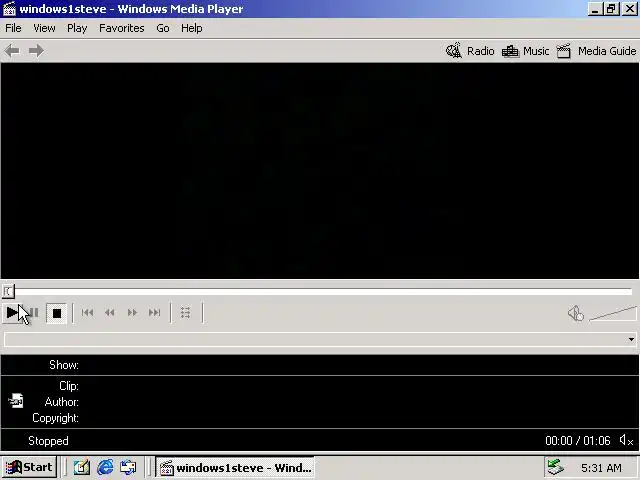This screenshot has width=640, height=480.
Task: Fast forward the video
Action: (132, 313)
